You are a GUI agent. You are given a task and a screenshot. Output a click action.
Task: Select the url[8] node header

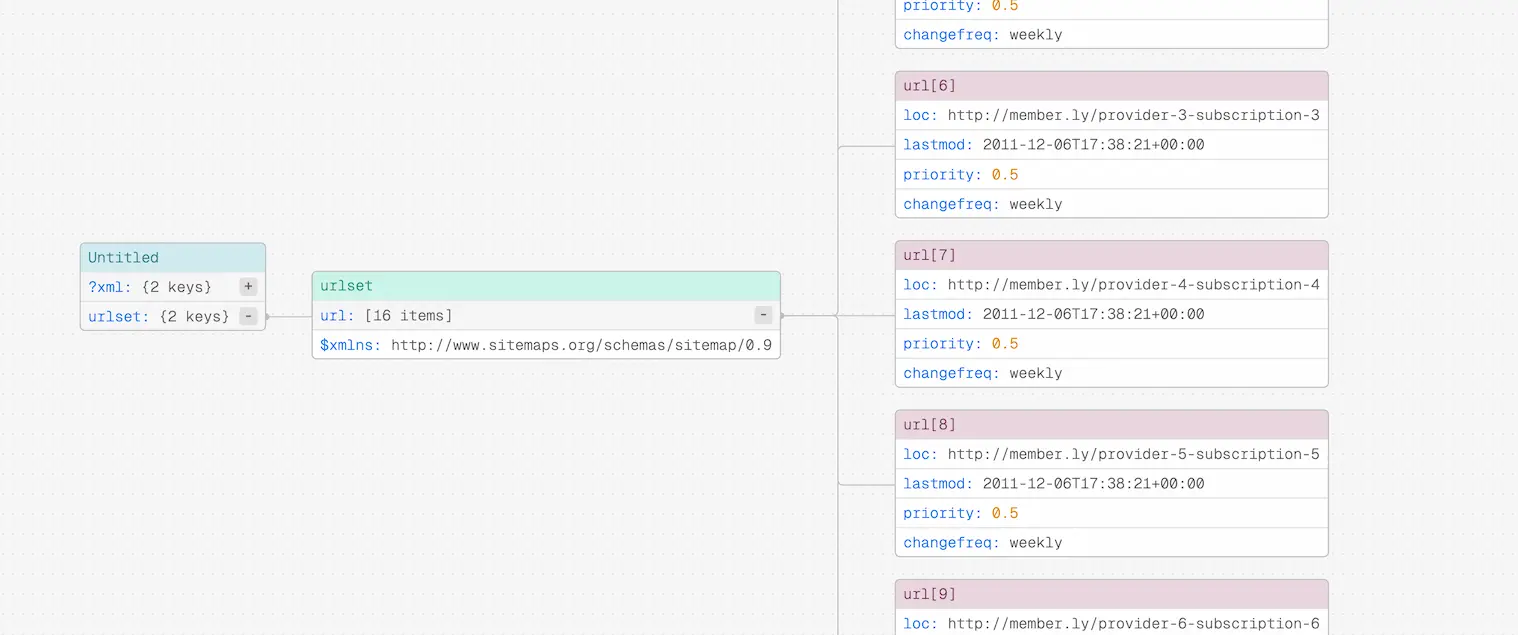click(1111, 424)
